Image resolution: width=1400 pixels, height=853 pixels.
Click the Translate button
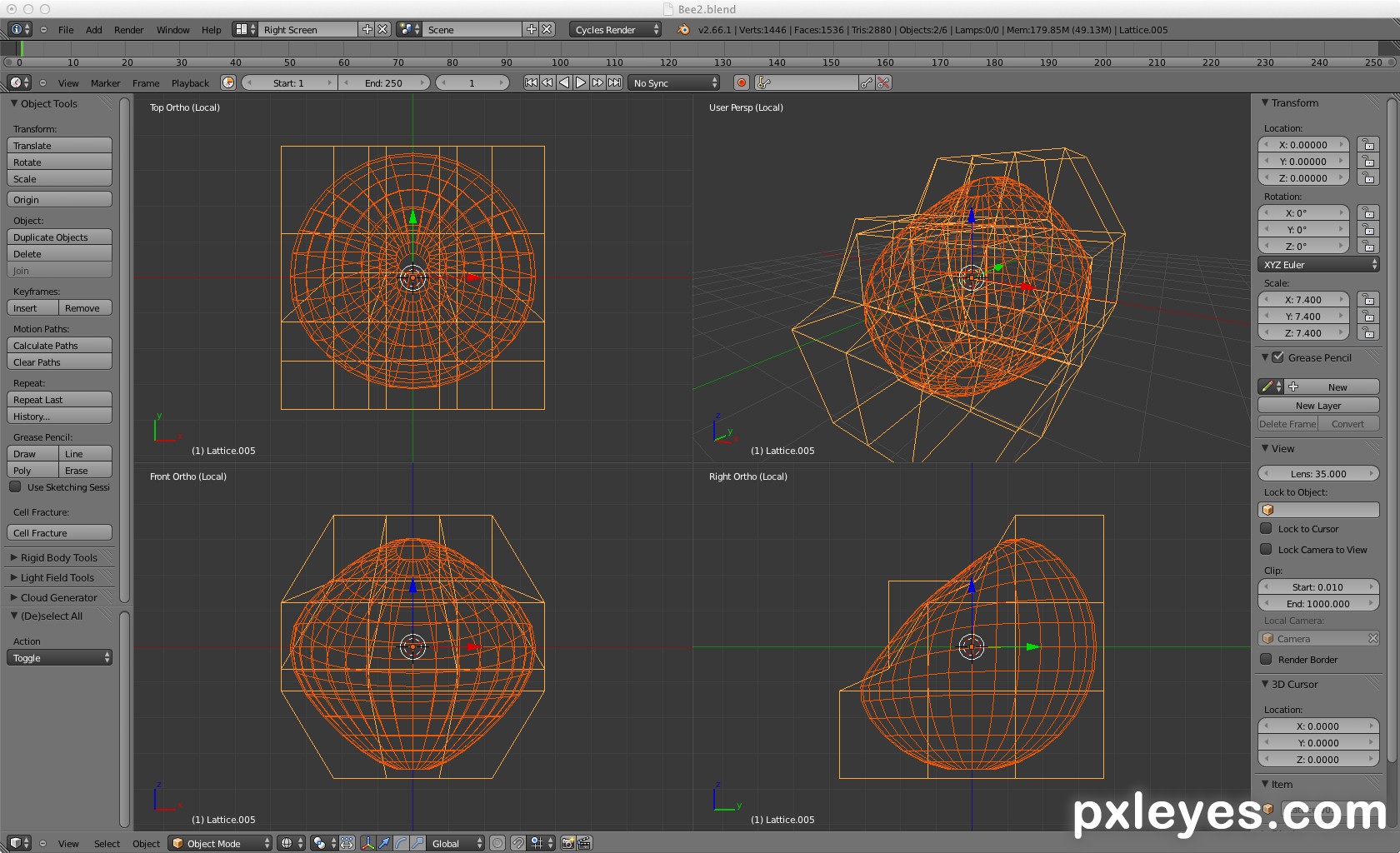point(59,145)
